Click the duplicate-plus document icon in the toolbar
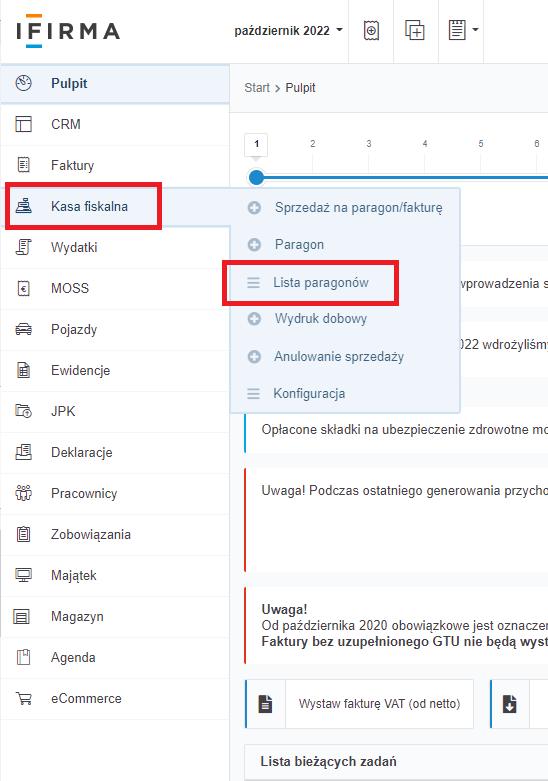This screenshot has height=781, width=548. point(414,30)
